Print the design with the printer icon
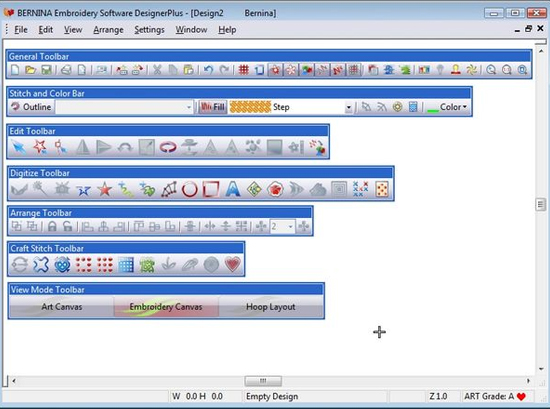The image size is (550, 409). pyautogui.click(x=66, y=70)
